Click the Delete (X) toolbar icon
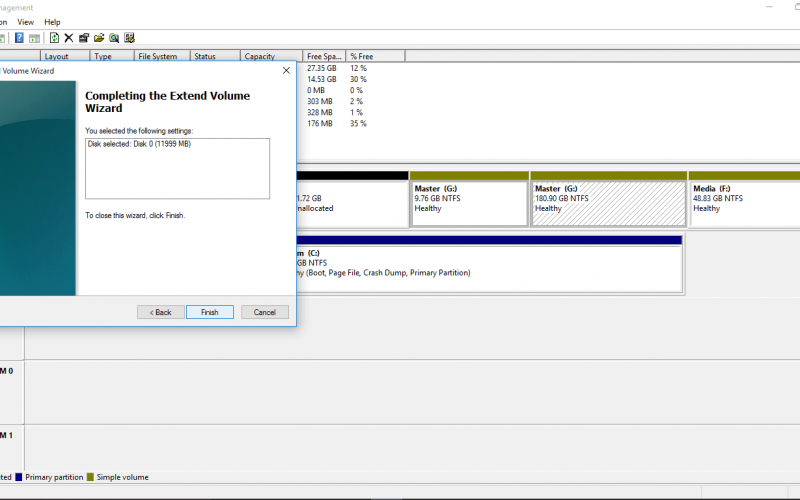800x500 pixels. [69, 38]
